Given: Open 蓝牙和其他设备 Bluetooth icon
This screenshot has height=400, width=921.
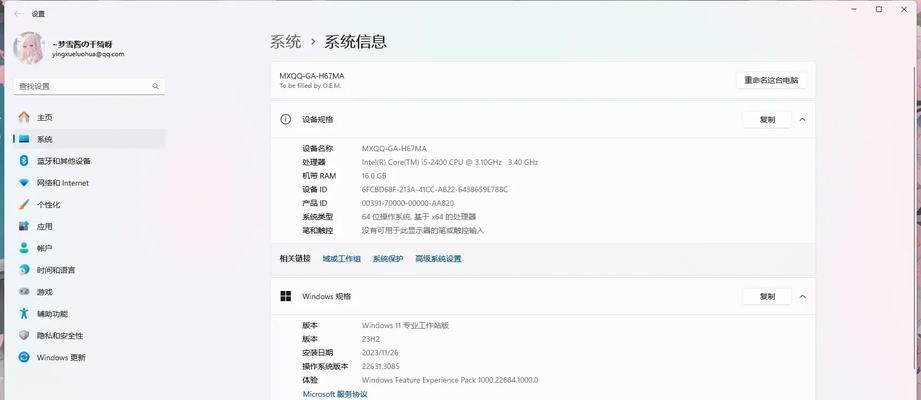Looking at the screenshot, I should 23,161.
